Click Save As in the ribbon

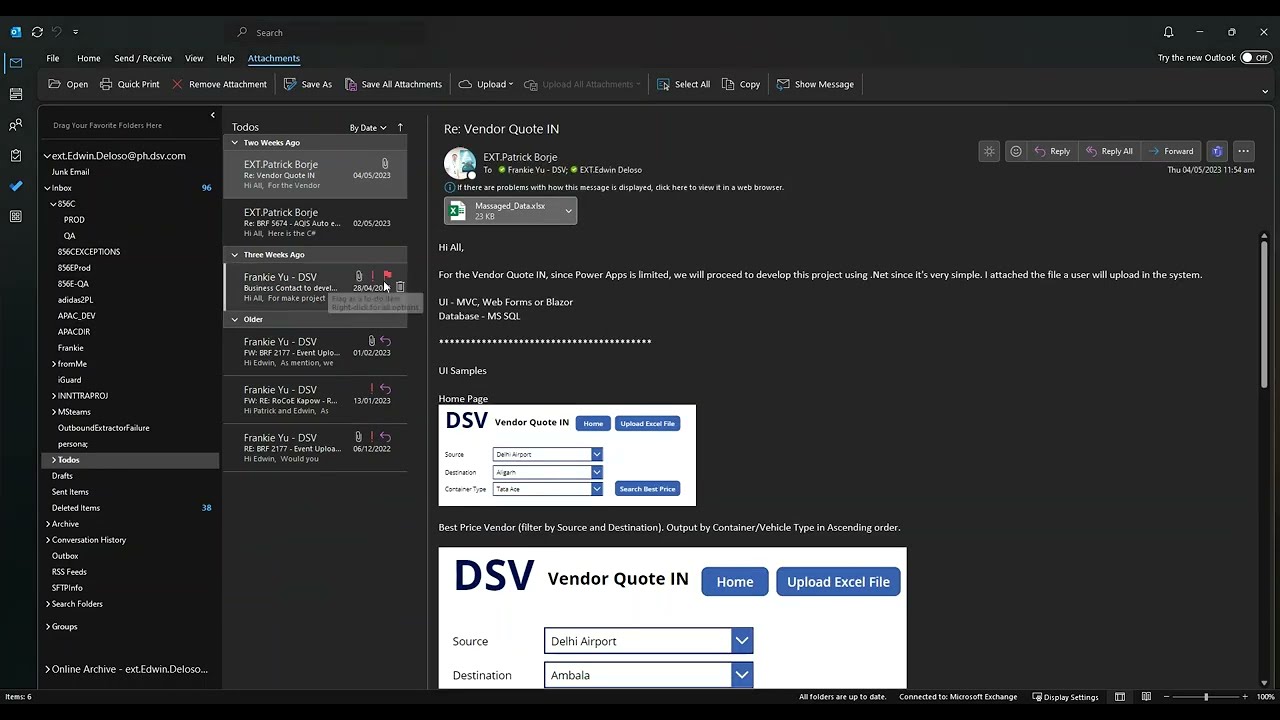click(x=308, y=84)
